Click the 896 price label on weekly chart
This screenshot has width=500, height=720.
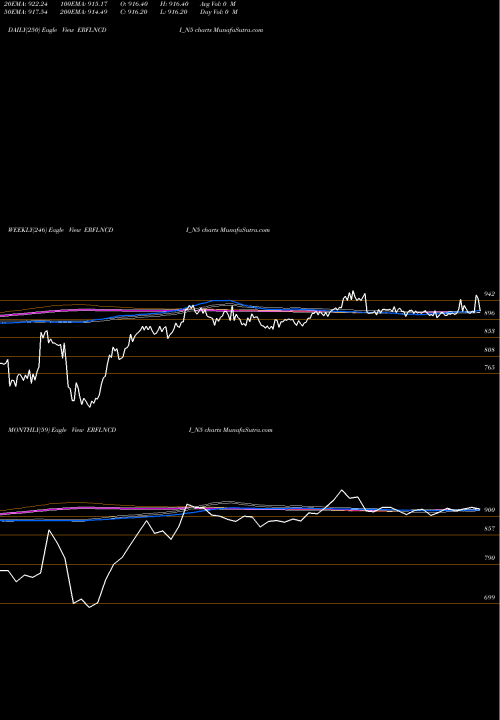pyautogui.click(x=489, y=314)
